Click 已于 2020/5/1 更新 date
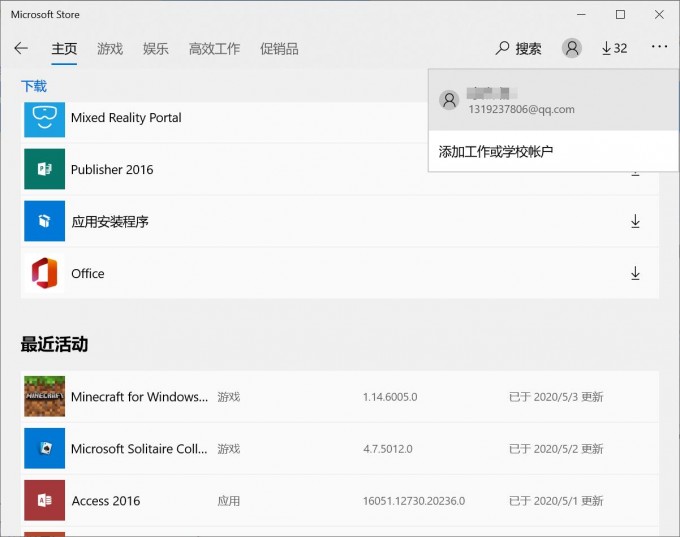Viewport: 680px width, 537px height. (x=556, y=501)
